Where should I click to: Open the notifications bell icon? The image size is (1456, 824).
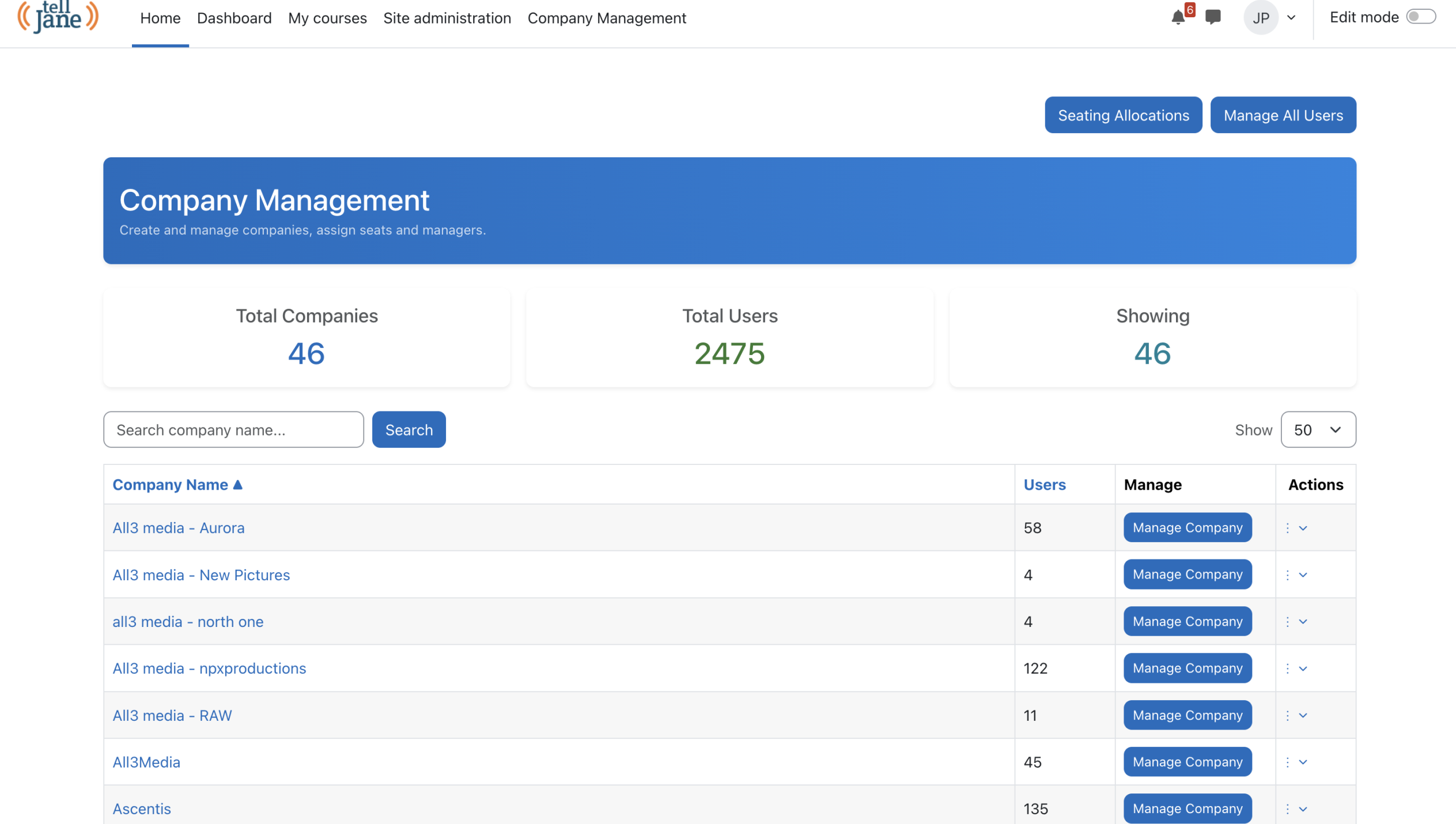1178,17
